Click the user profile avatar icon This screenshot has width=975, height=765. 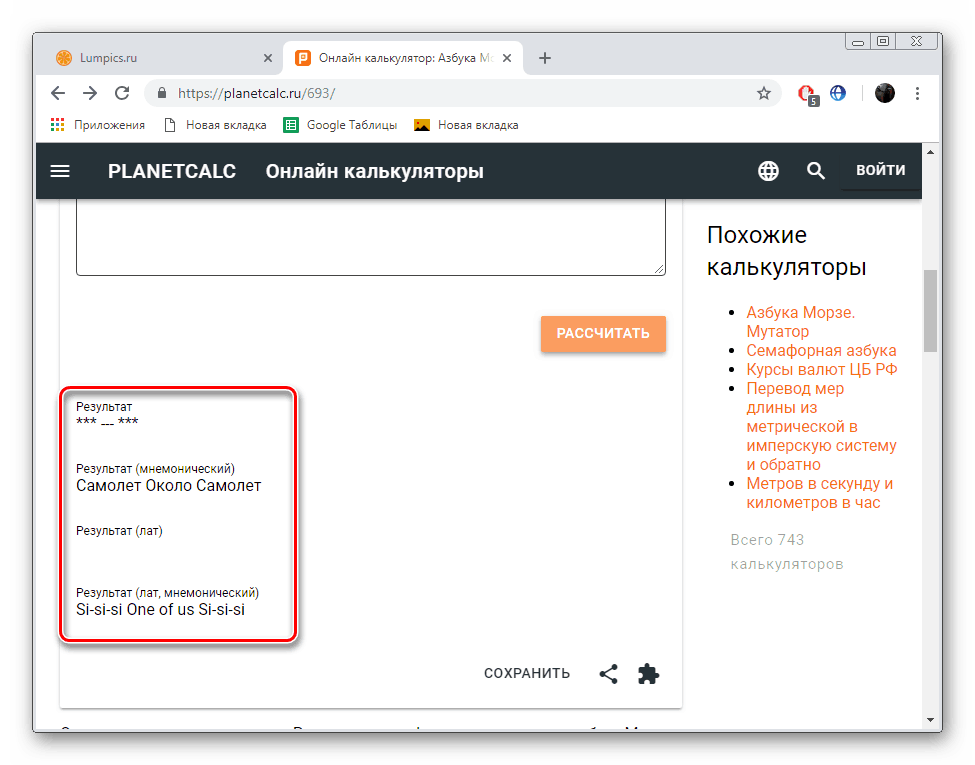pos(885,93)
